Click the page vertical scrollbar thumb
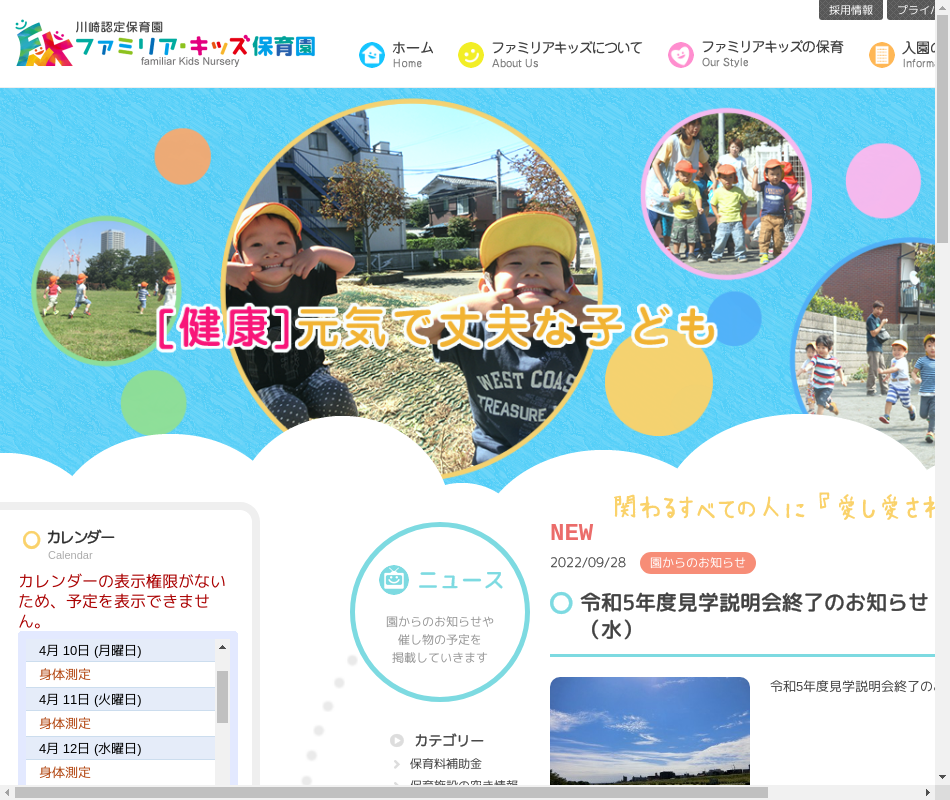The image size is (950, 800). tap(942, 128)
